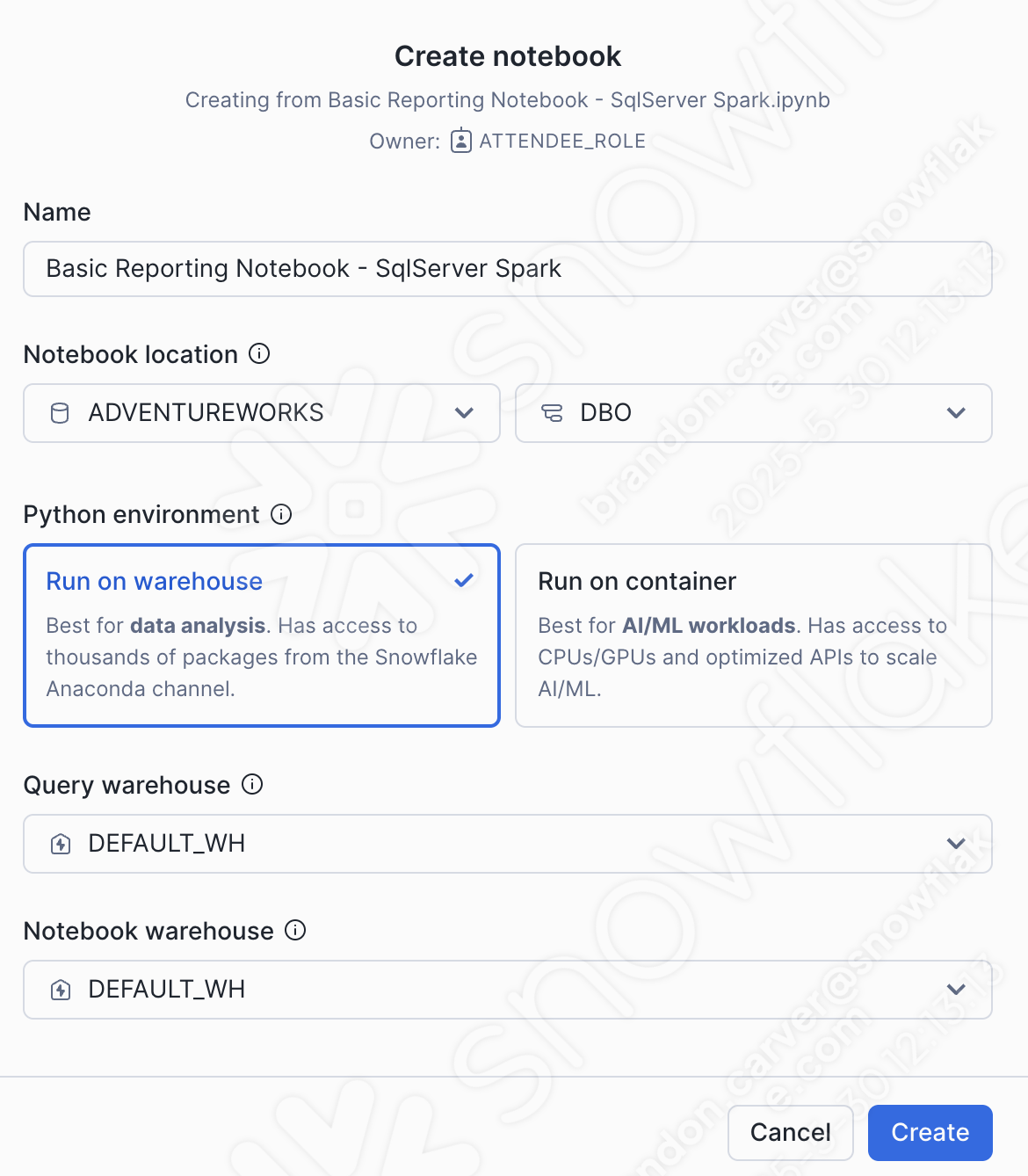Click the Cancel button
This screenshot has height=1176, width=1028.
[789, 1132]
